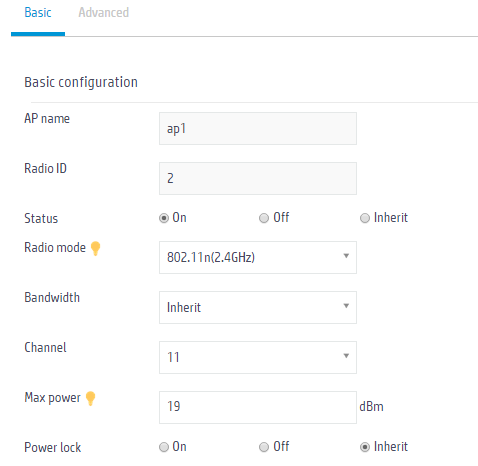The width and height of the screenshot is (478, 466).
Task: Click the Radio mode dropdown arrow
Action: pyautogui.click(x=346, y=256)
